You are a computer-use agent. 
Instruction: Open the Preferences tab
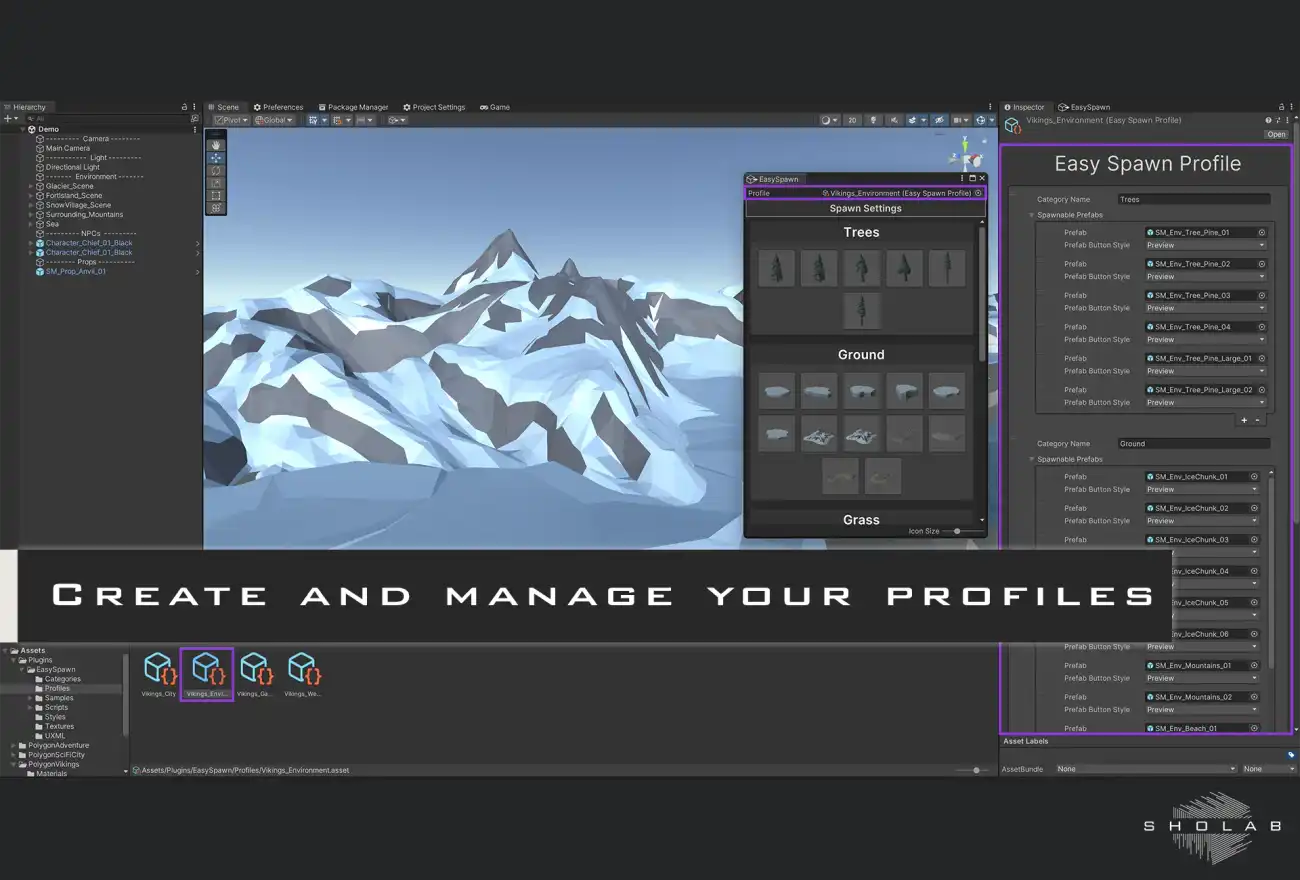click(279, 107)
